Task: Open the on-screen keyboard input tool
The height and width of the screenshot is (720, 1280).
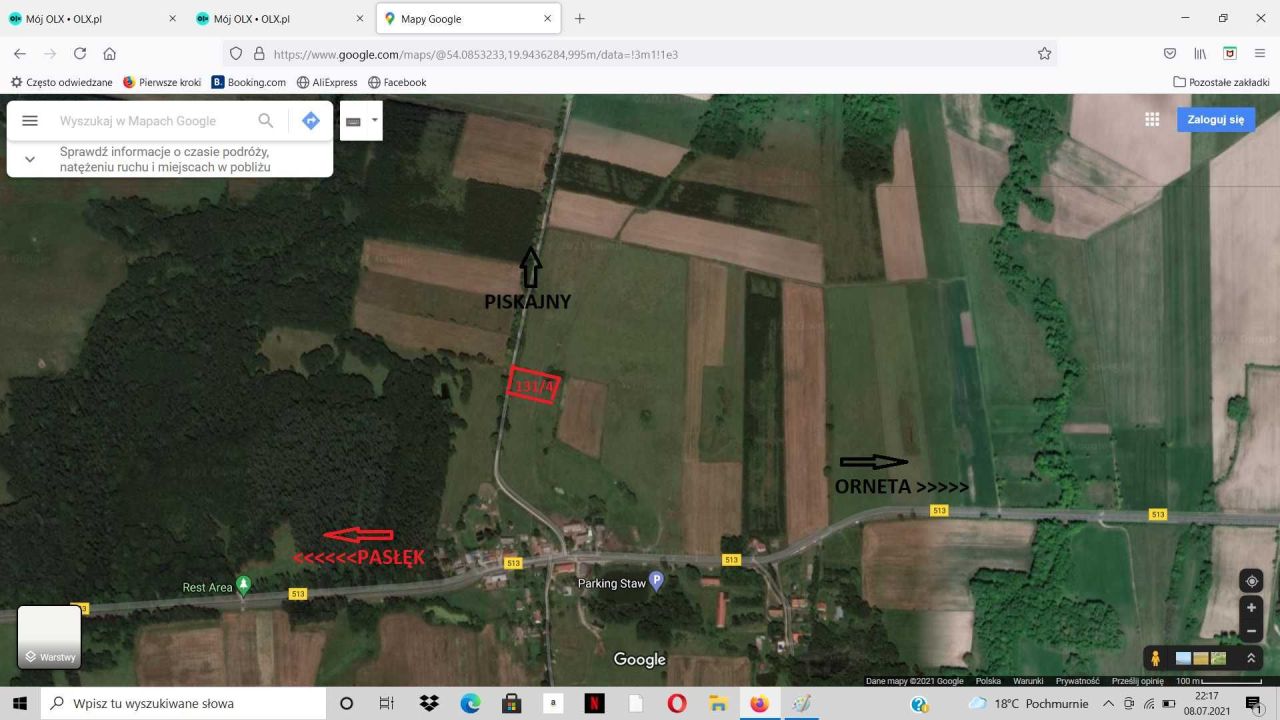Action: coord(353,121)
